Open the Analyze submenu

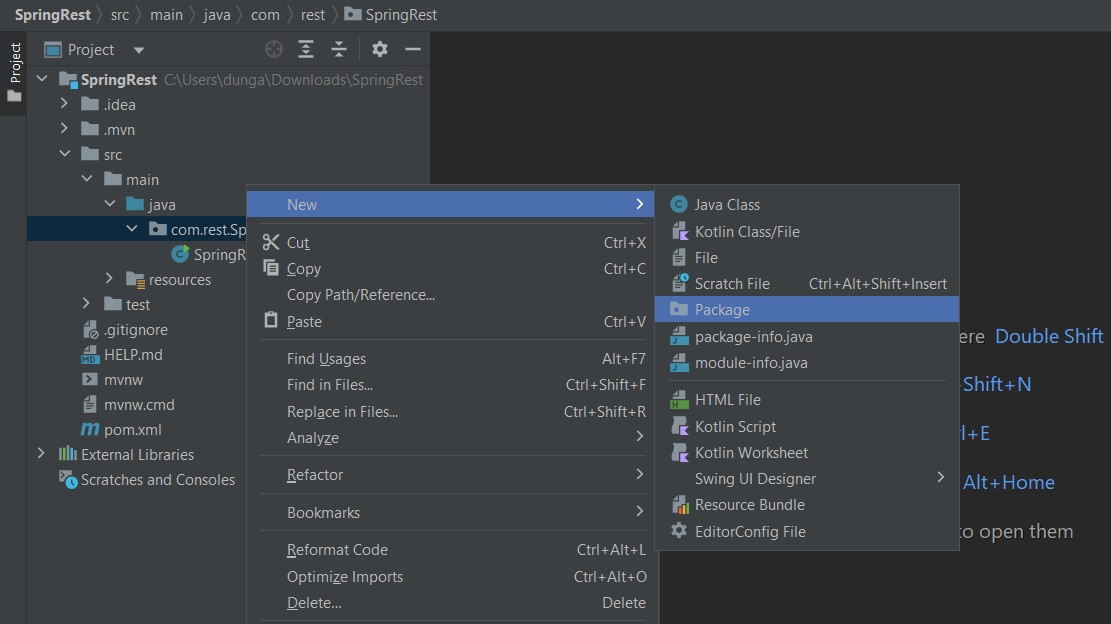(x=451, y=438)
